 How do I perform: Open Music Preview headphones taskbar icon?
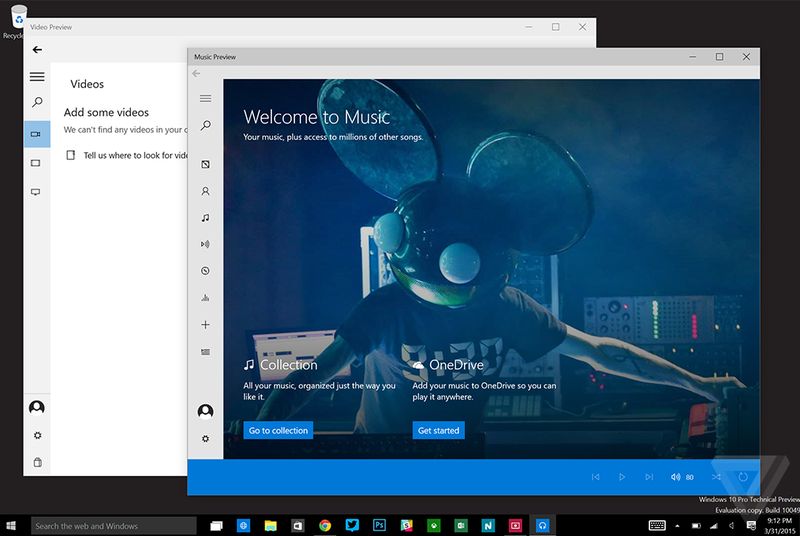tap(542, 525)
